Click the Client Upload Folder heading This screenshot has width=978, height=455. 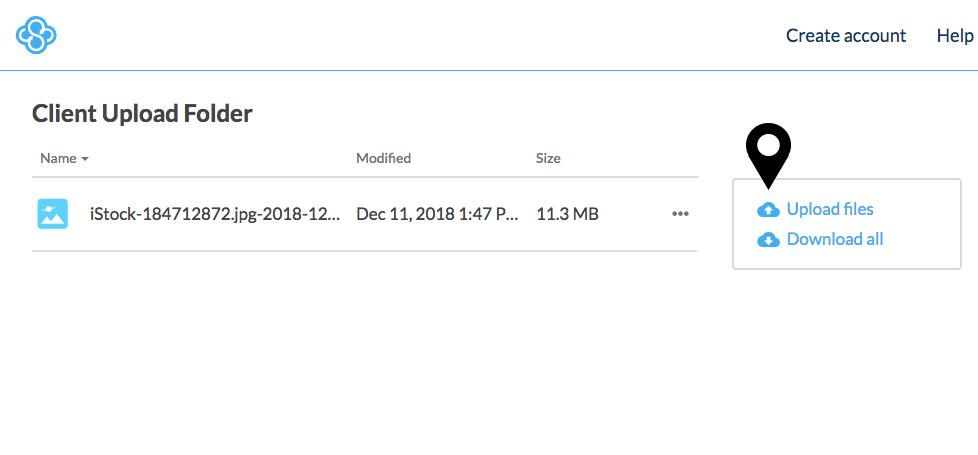[142, 114]
